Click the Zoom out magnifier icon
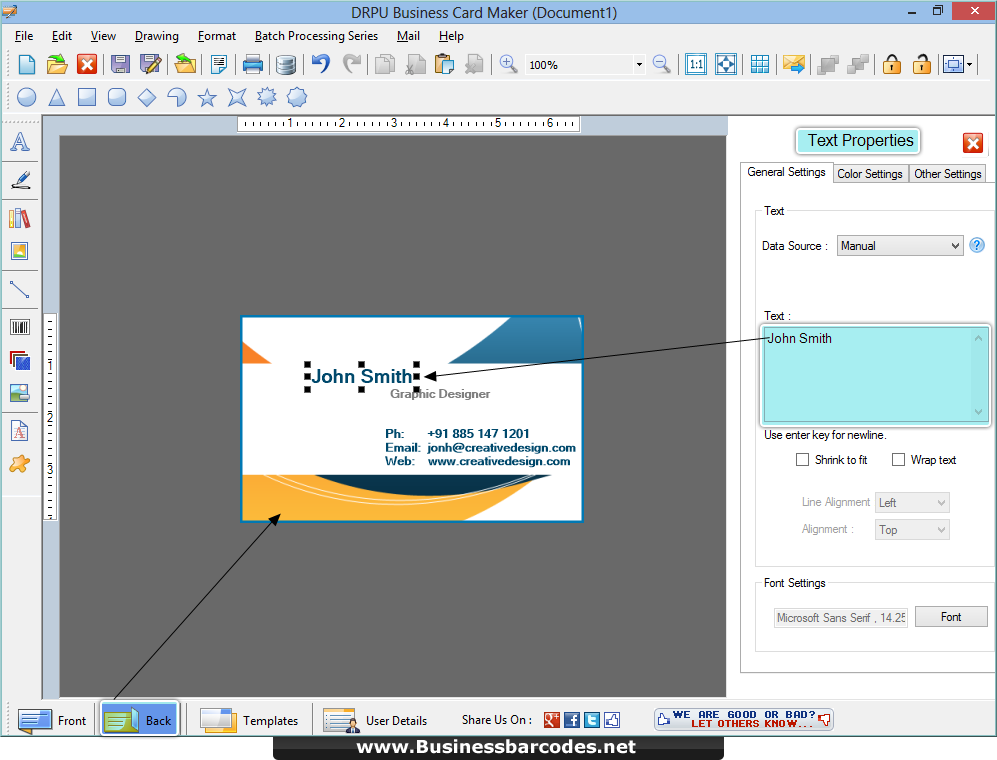Image resolution: width=997 pixels, height=760 pixels. point(661,64)
